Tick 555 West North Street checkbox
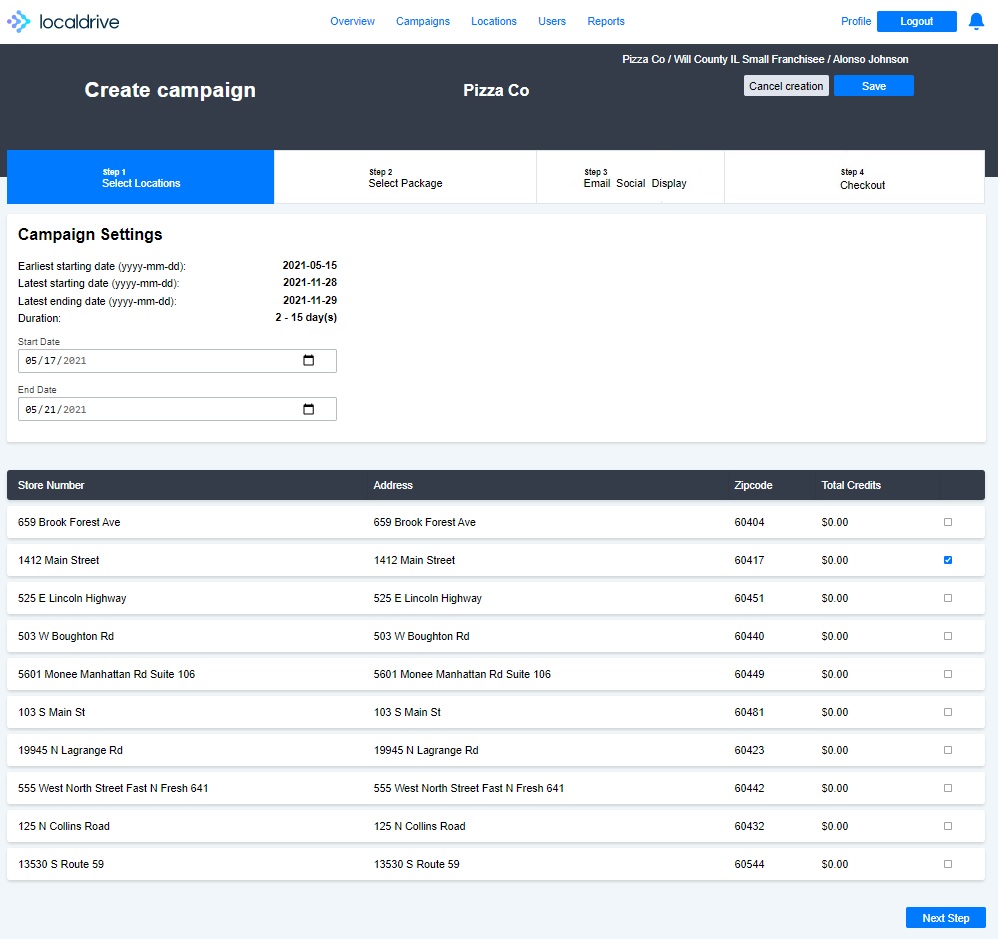This screenshot has width=998, height=939. click(x=948, y=788)
